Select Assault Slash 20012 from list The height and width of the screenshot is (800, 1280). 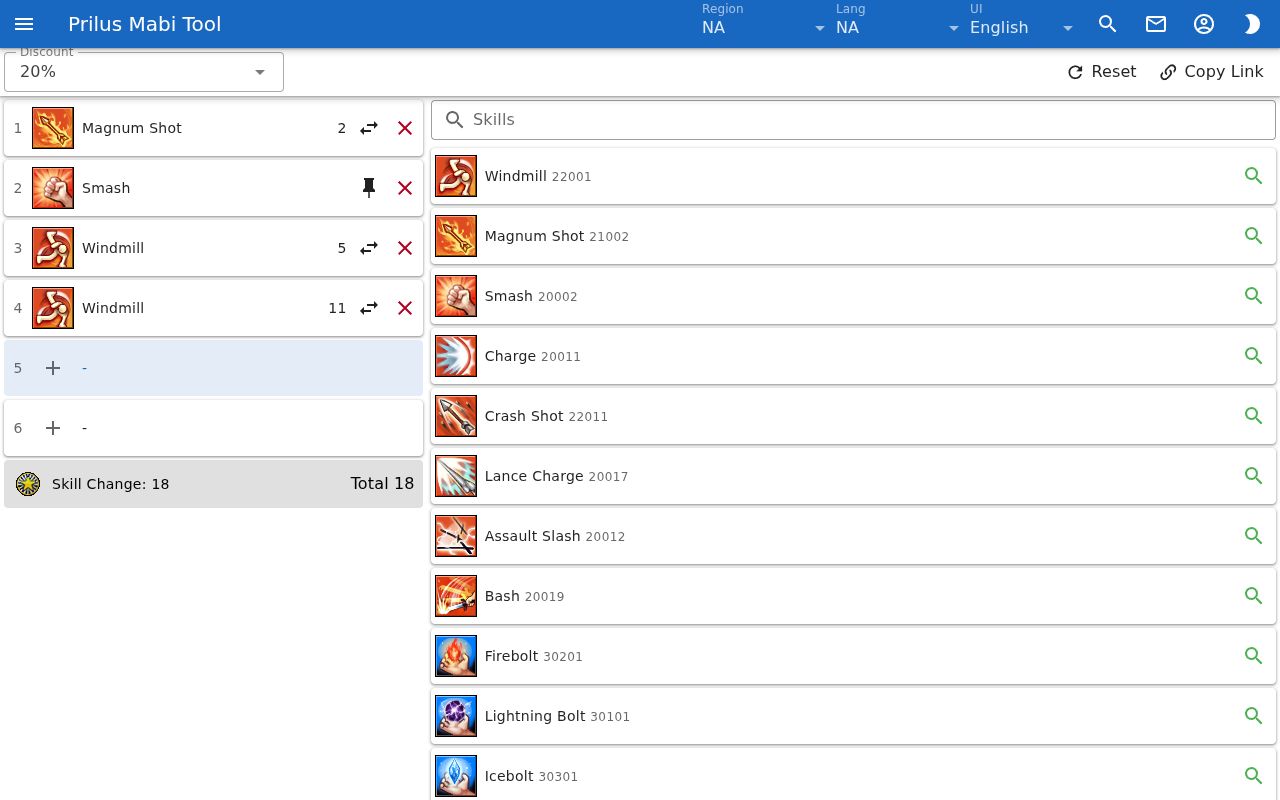[x=853, y=536]
